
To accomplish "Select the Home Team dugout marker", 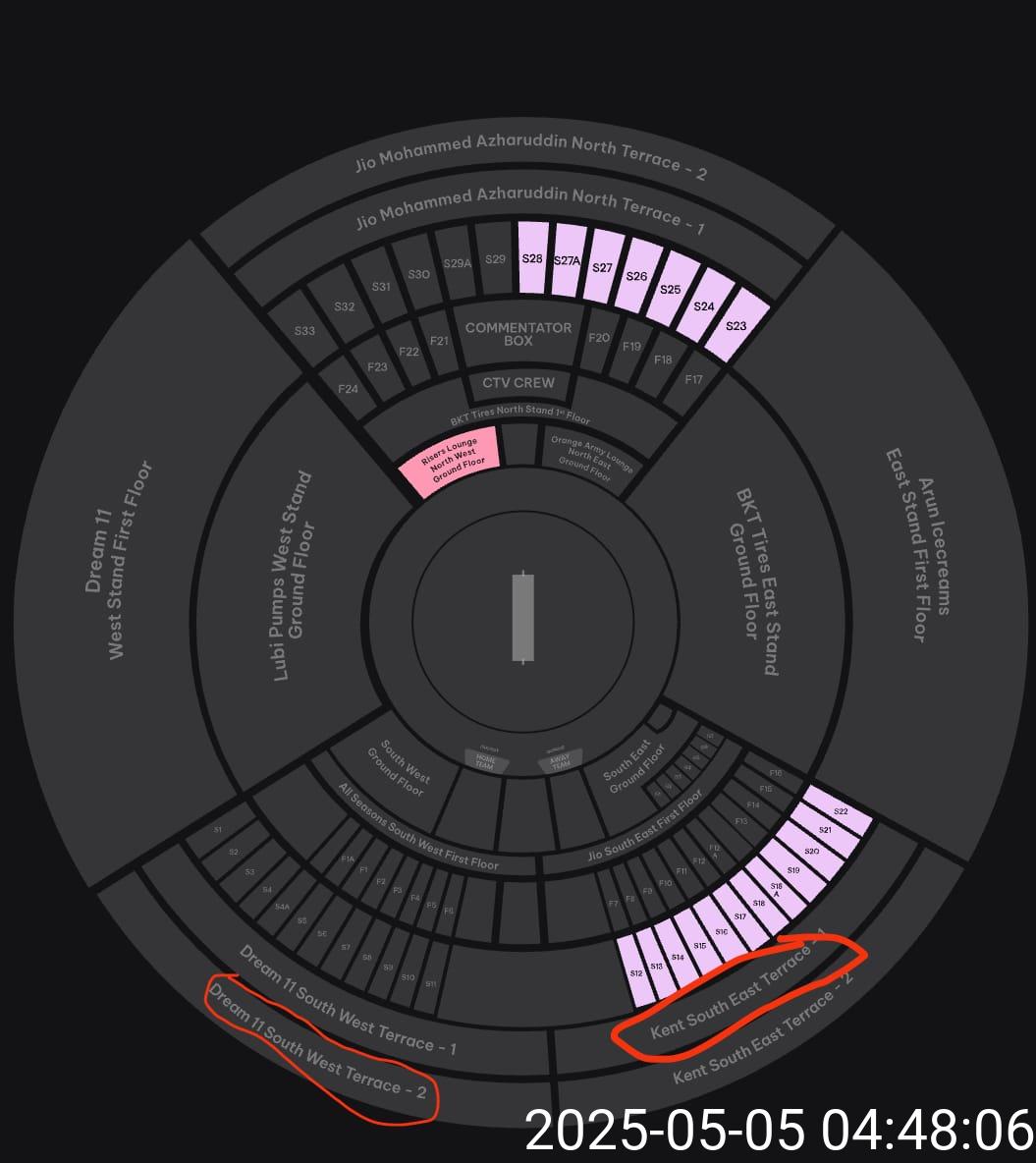I will tap(486, 760).
